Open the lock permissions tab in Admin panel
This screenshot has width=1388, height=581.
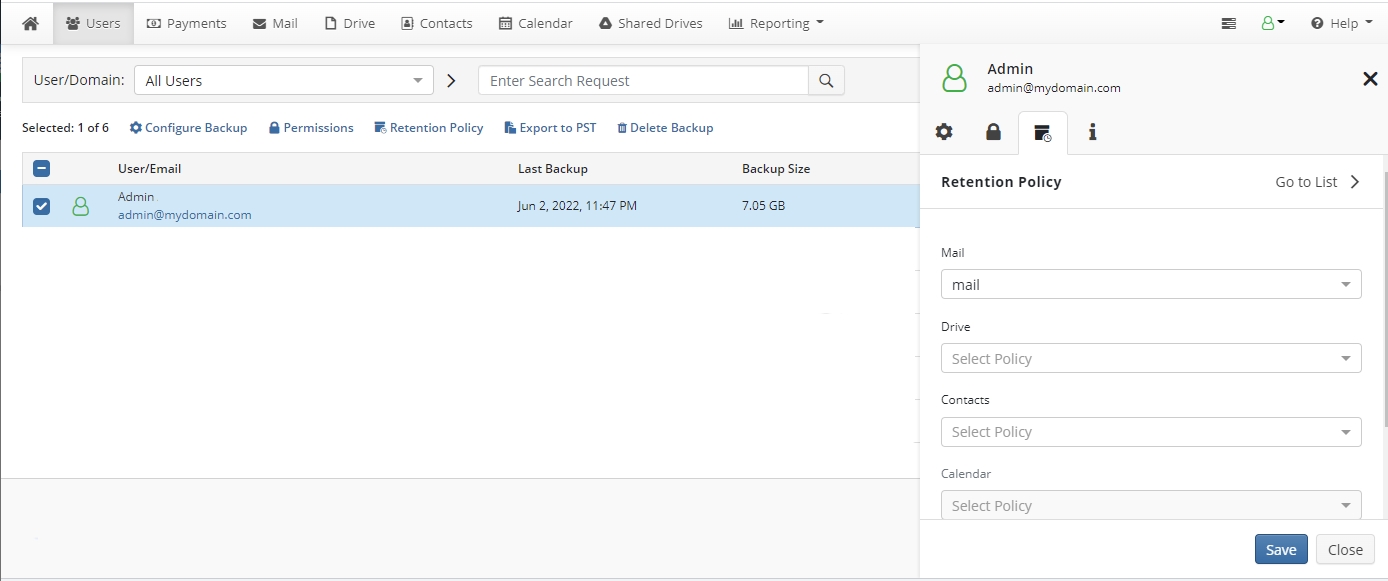click(x=993, y=132)
